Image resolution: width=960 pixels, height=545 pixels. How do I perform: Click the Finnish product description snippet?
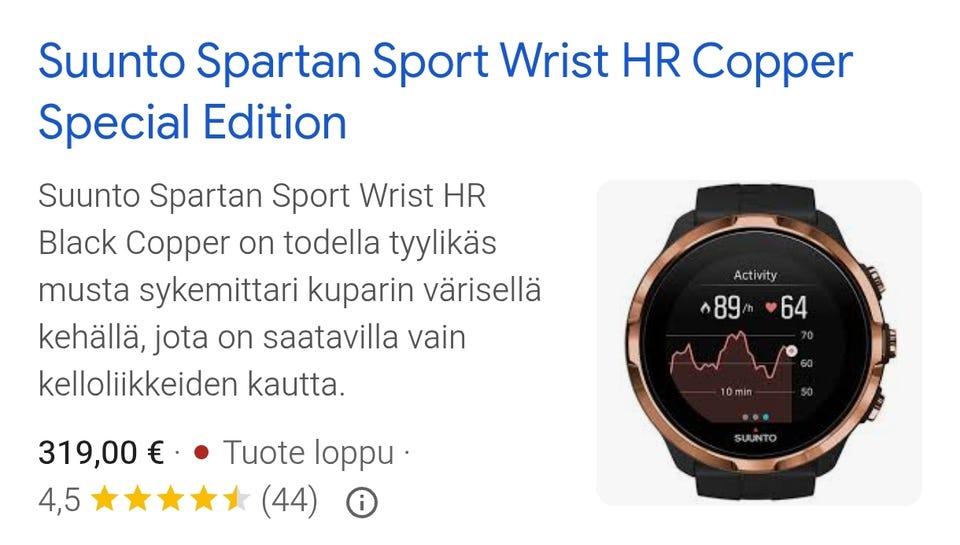[290, 290]
